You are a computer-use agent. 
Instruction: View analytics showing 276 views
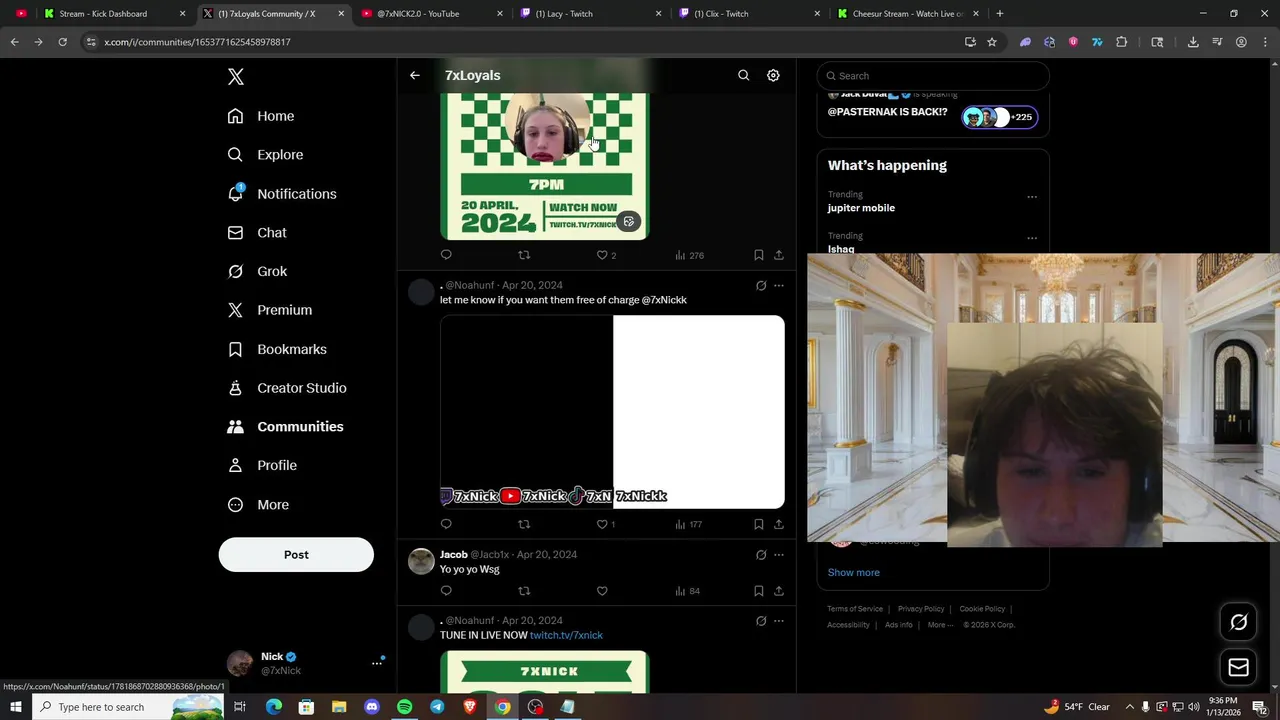pos(689,255)
